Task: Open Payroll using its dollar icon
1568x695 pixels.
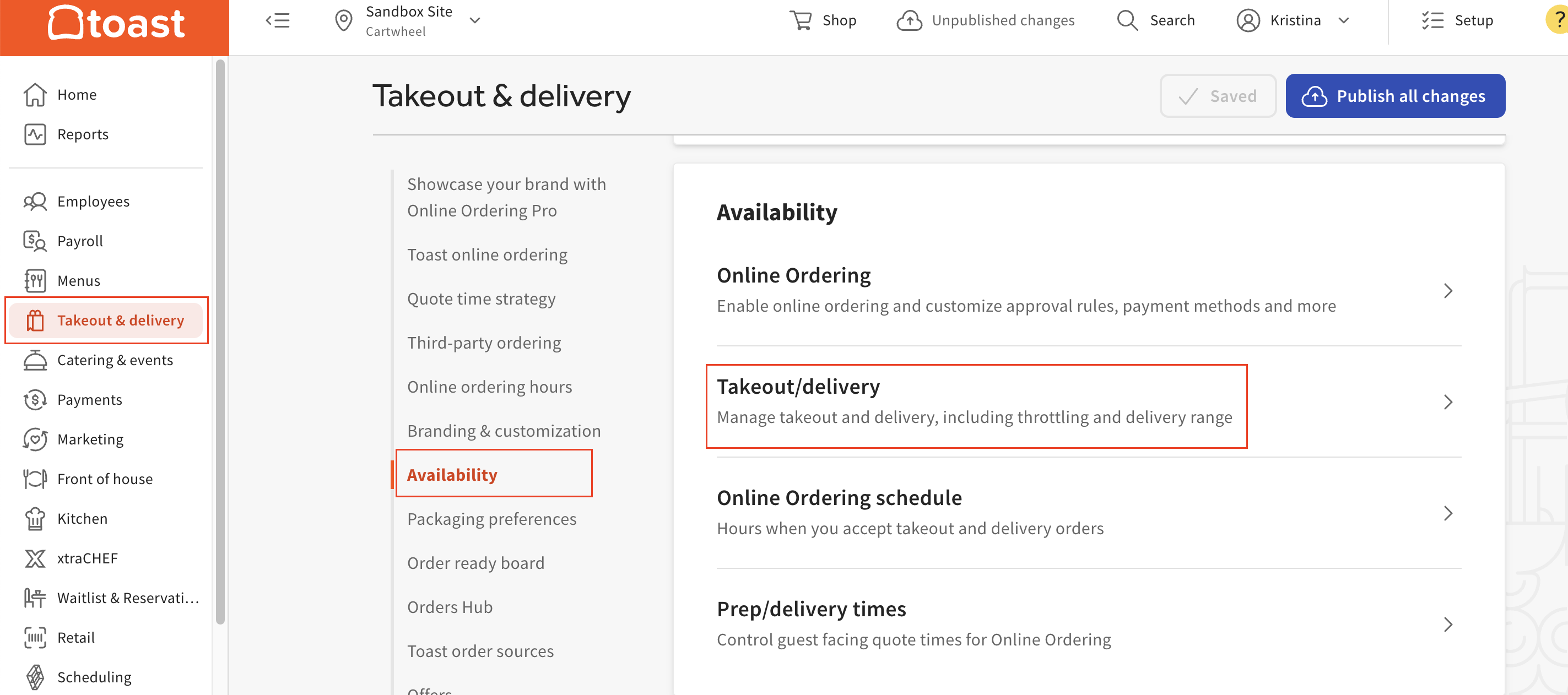Action: click(35, 241)
